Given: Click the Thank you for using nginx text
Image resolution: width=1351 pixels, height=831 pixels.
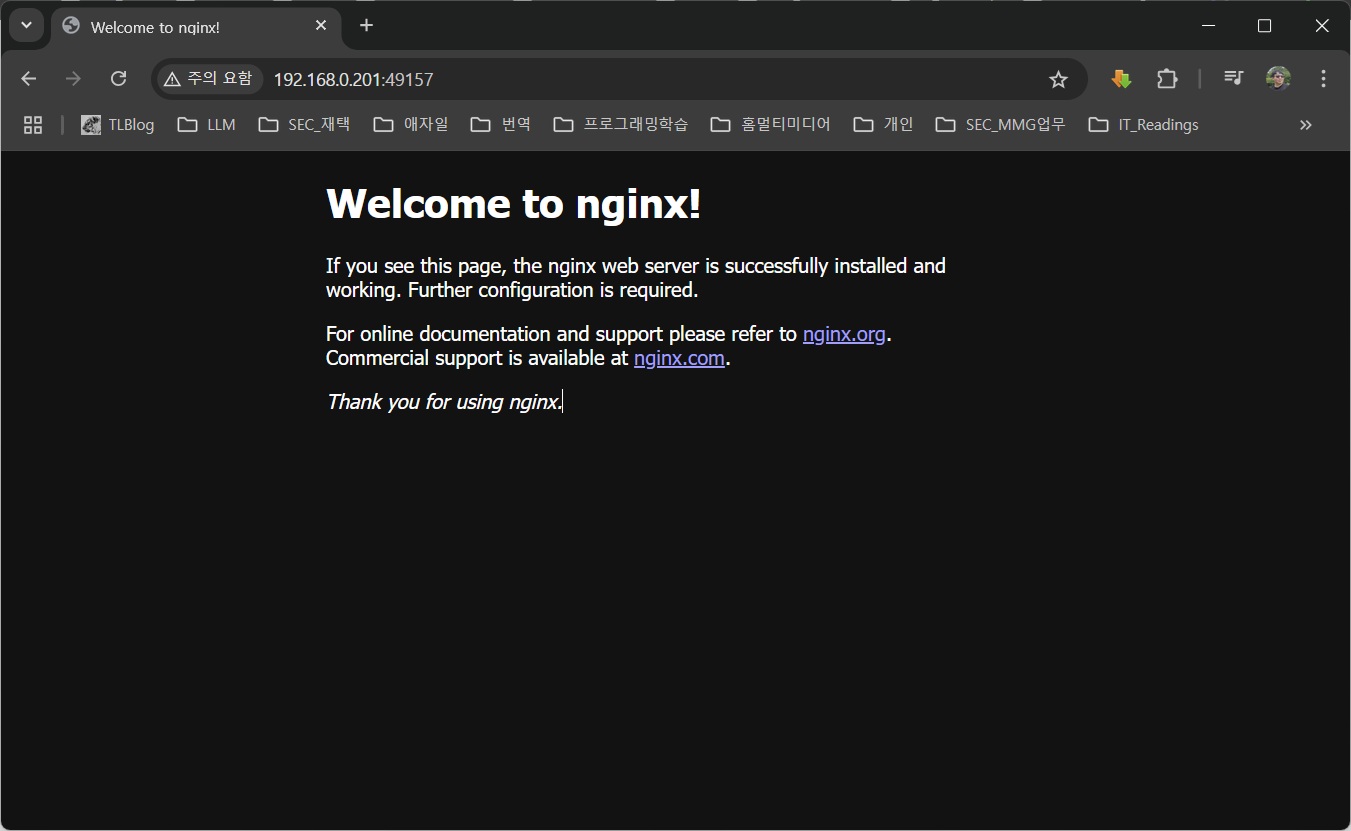Looking at the screenshot, I should pos(444,402).
